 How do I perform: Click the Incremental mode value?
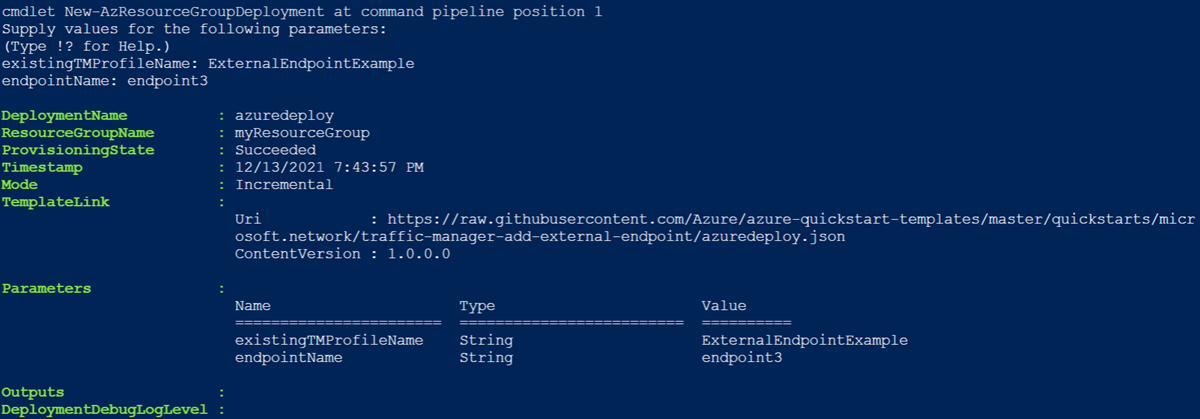(x=284, y=185)
